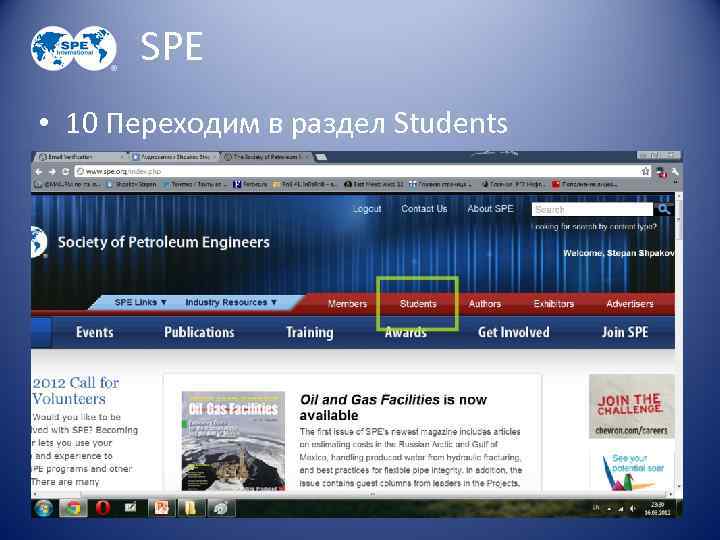Image resolution: width=720 pixels, height=540 pixels.
Task: Switch to the Email Verification tab
Action: click(x=82, y=157)
